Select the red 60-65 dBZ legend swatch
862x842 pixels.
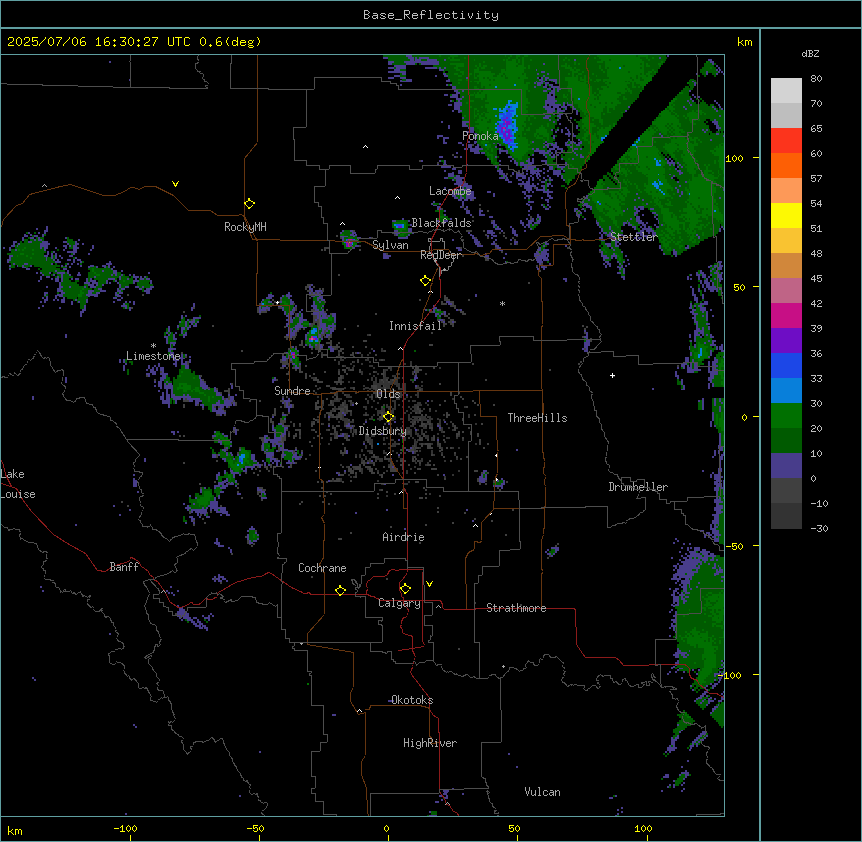pos(786,141)
